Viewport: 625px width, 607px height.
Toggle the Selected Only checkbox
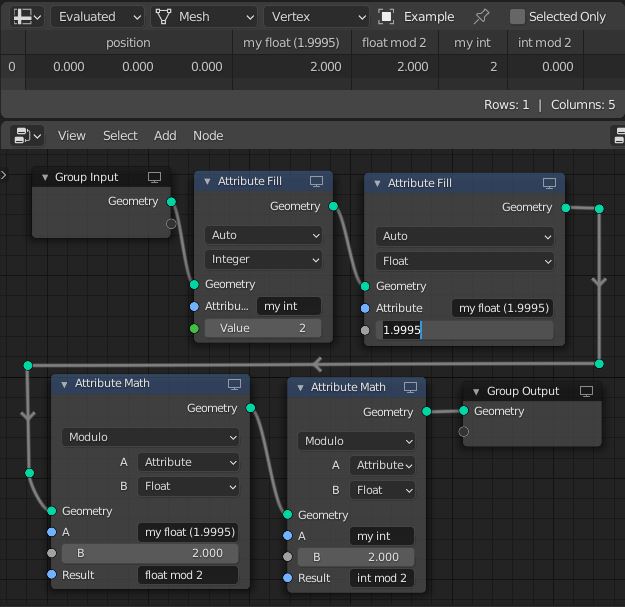click(517, 17)
